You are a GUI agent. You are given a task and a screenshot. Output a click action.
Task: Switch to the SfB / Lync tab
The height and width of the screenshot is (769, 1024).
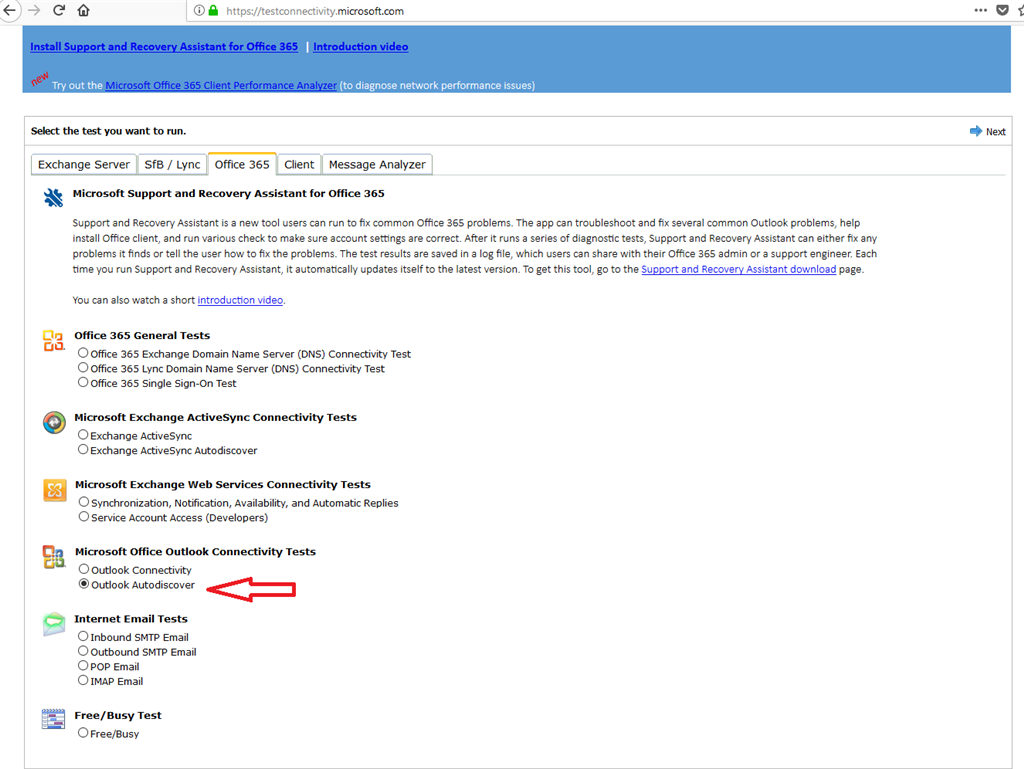pos(172,165)
